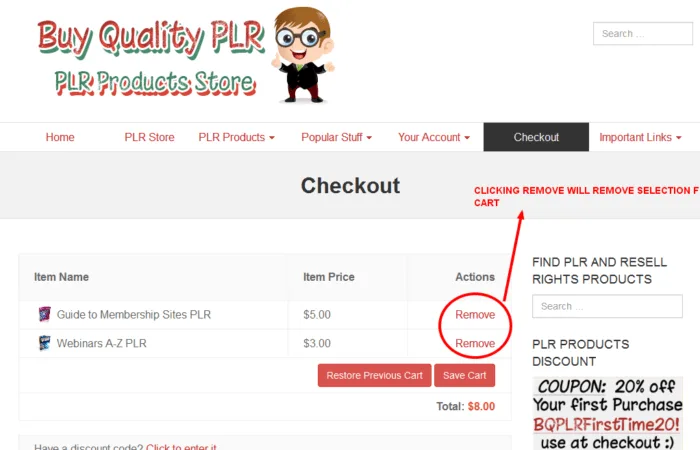Remove Webinars A-Z PLR from cart
Viewport: 700px width, 450px height.
475,343
